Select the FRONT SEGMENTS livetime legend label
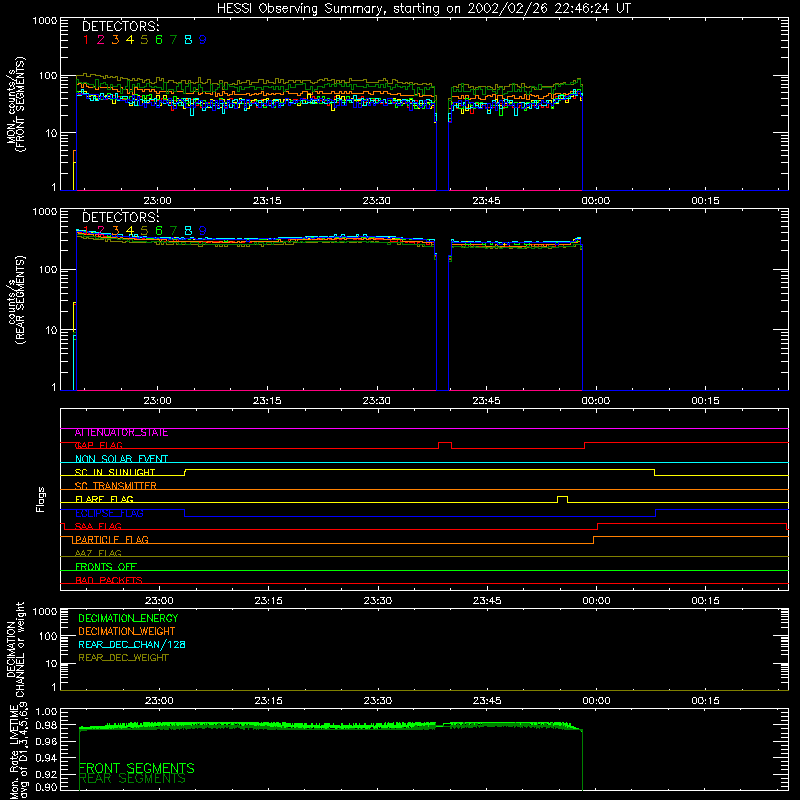The width and height of the screenshot is (800, 800). [137, 768]
